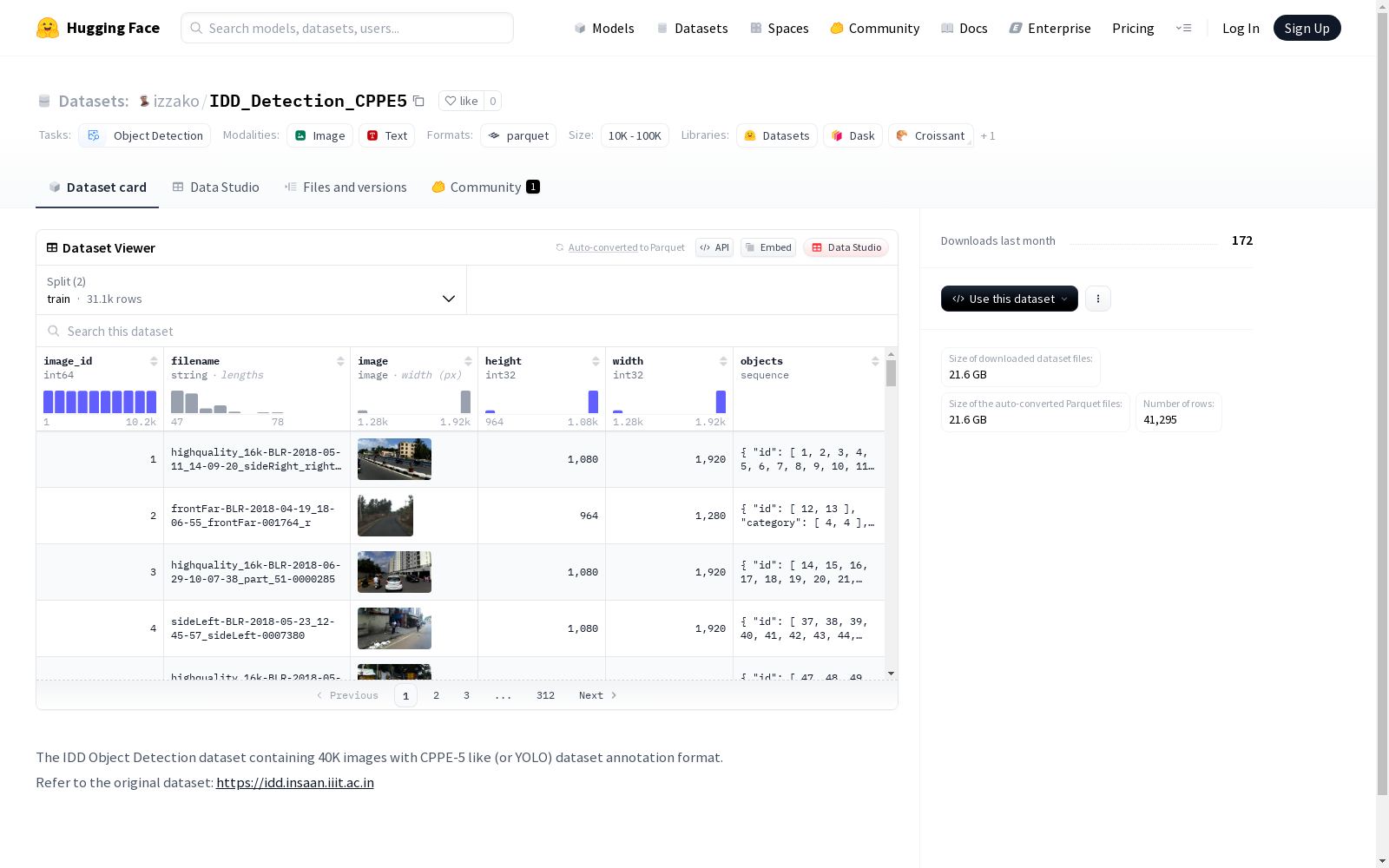1389x868 pixels.
Task: Open the more options kebab menu
Action: coord(1098,299)
